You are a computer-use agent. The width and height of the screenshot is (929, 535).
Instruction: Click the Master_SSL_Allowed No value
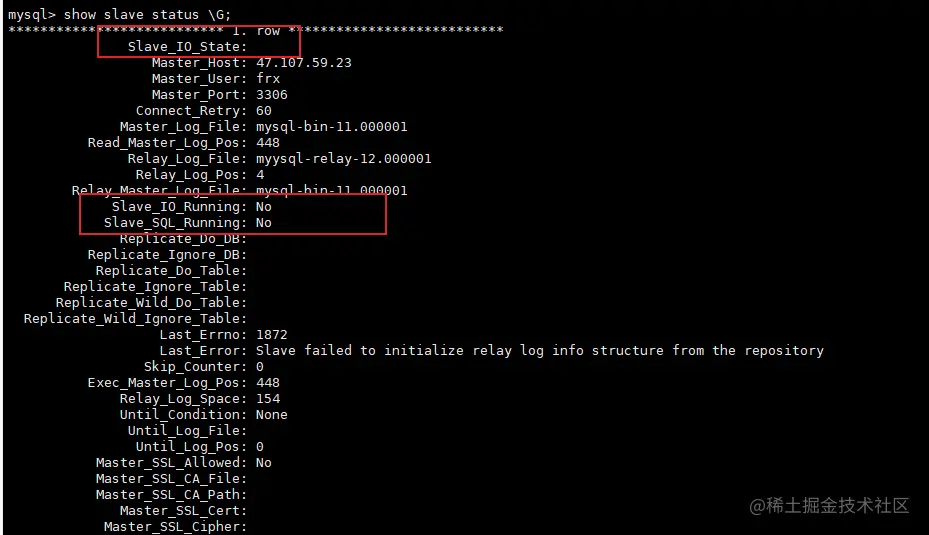click(x=264, y=463)
